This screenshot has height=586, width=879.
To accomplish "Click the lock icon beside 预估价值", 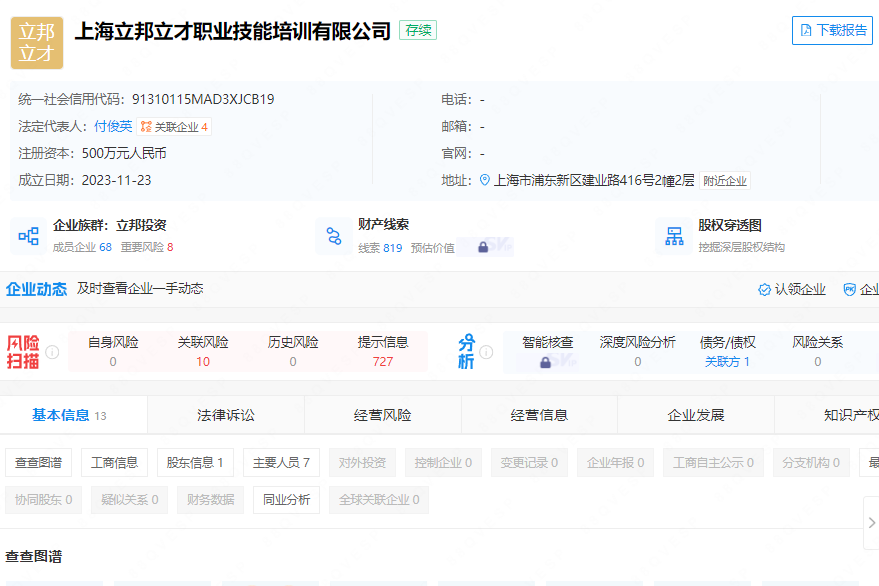I will [483, 247].
